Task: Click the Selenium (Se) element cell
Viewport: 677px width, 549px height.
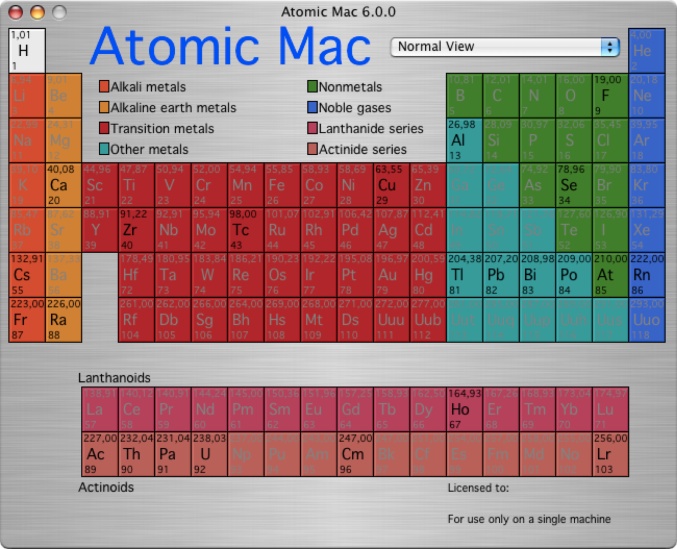Action: (574, 185)
